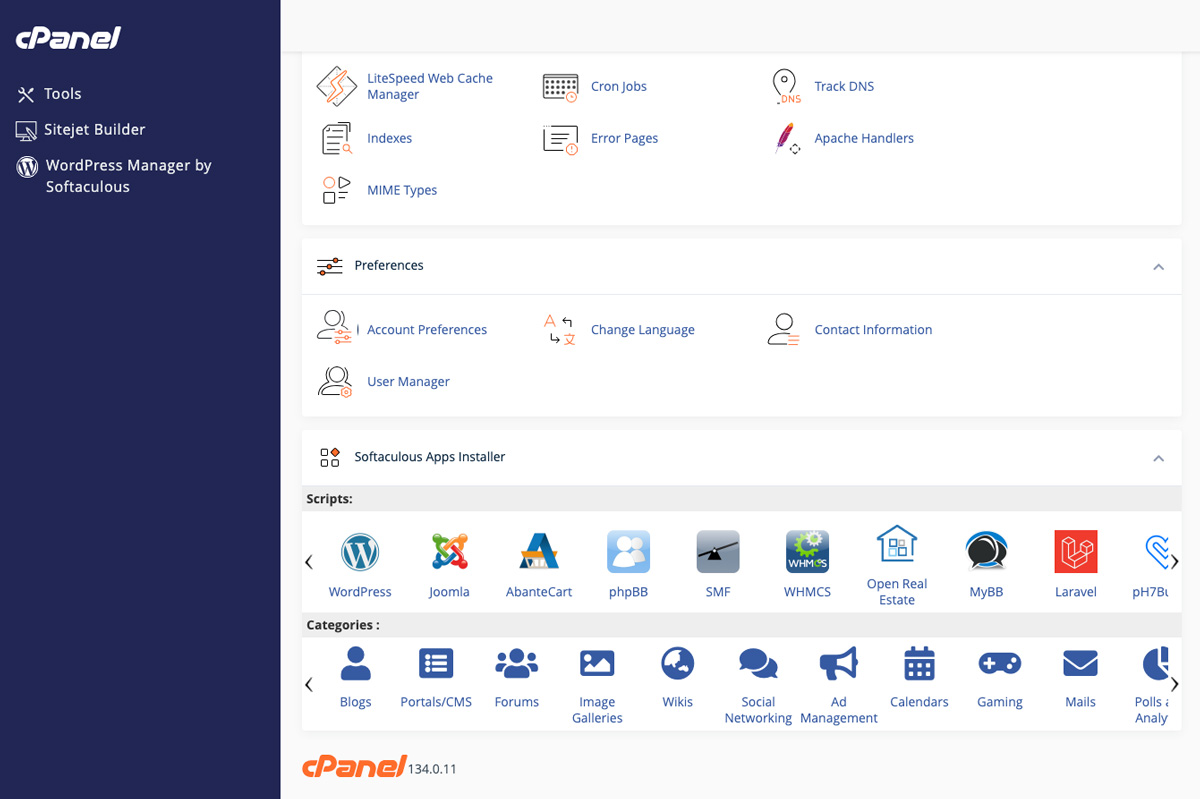The height and width of the screenshot is (799, 1200).
Task: Open the Track DNS link
Action: click(x=844, y=87)
